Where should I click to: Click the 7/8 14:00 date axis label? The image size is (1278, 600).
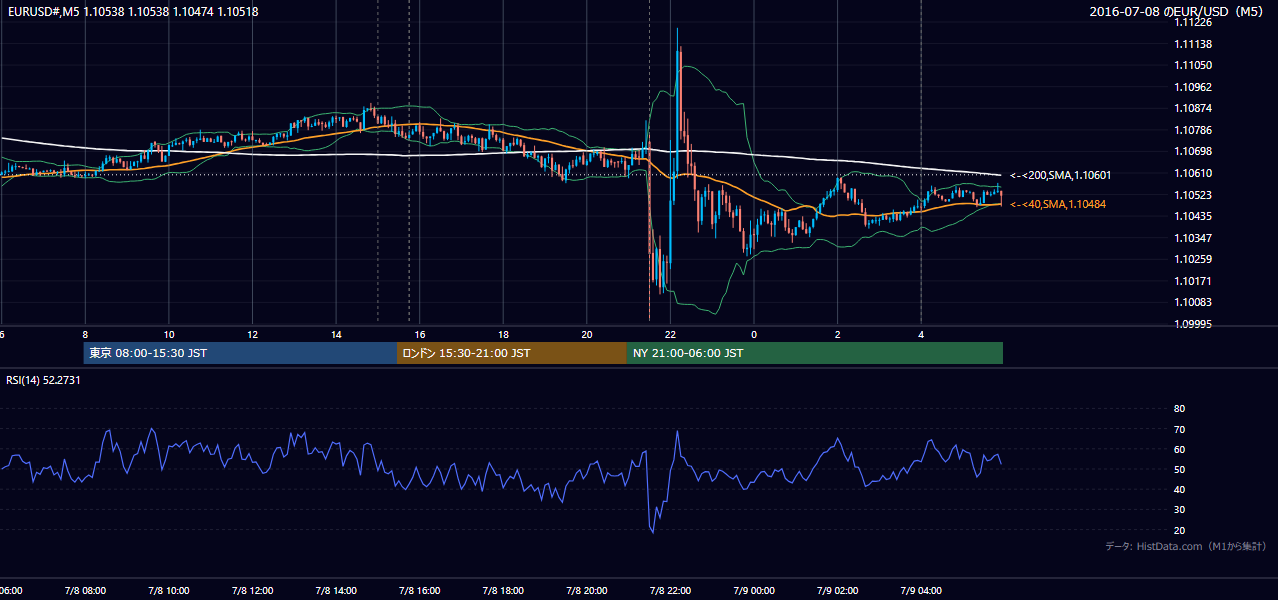tap(335, 591)
